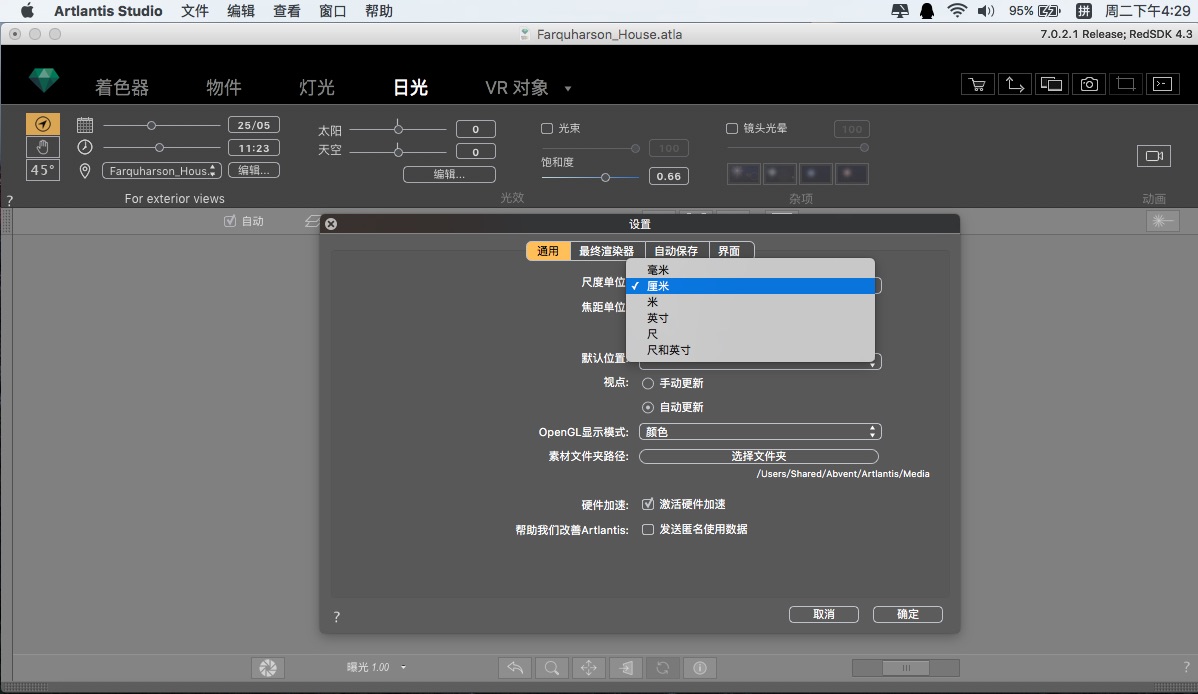Viewport: 1198px width, 694px height.
Task: Switch to the 最终渲染器 tab
Action: click(607, 251)
